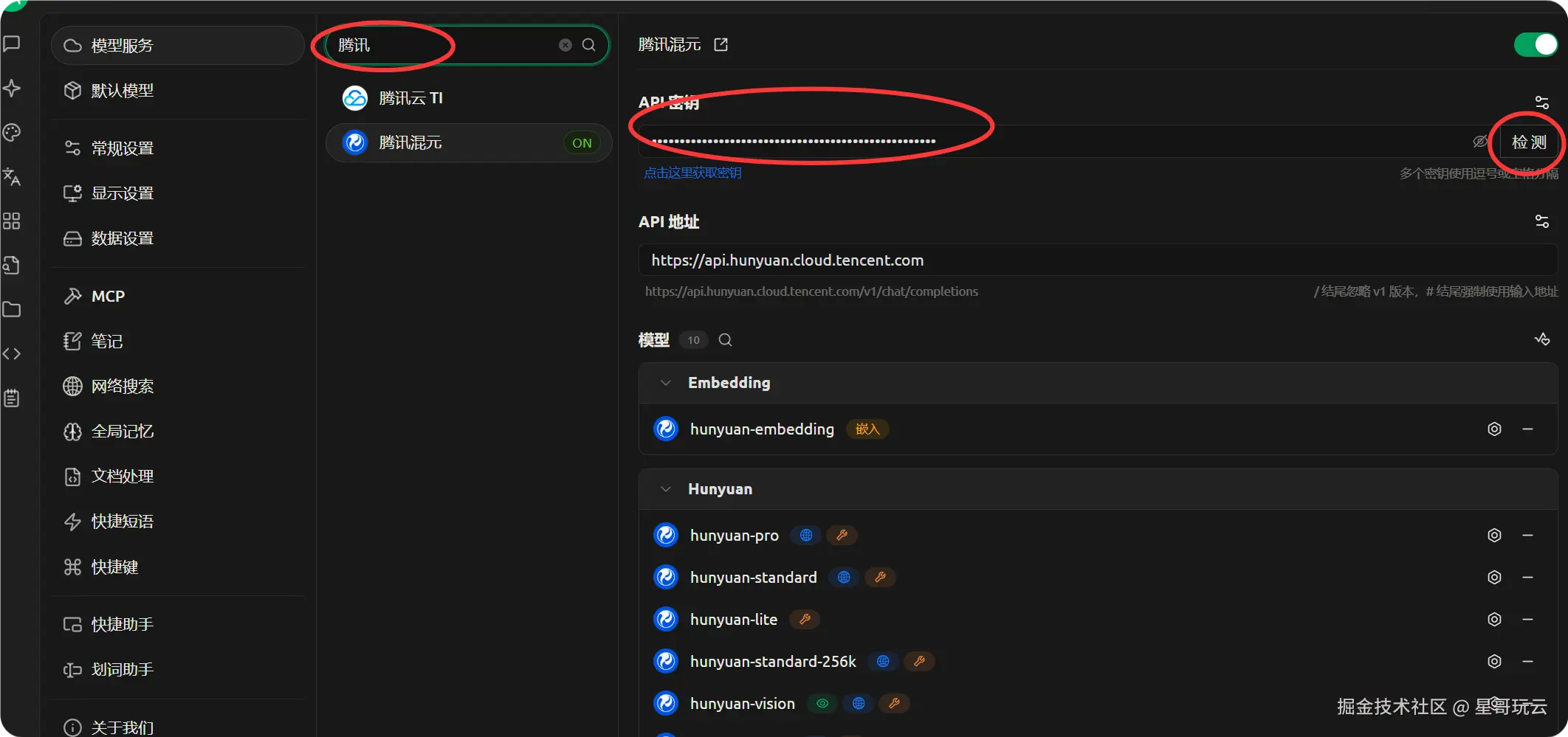Go to 显示设置
Viewport: 1568px width, 737px height.
pyautogui.click(x=178, y=193)
